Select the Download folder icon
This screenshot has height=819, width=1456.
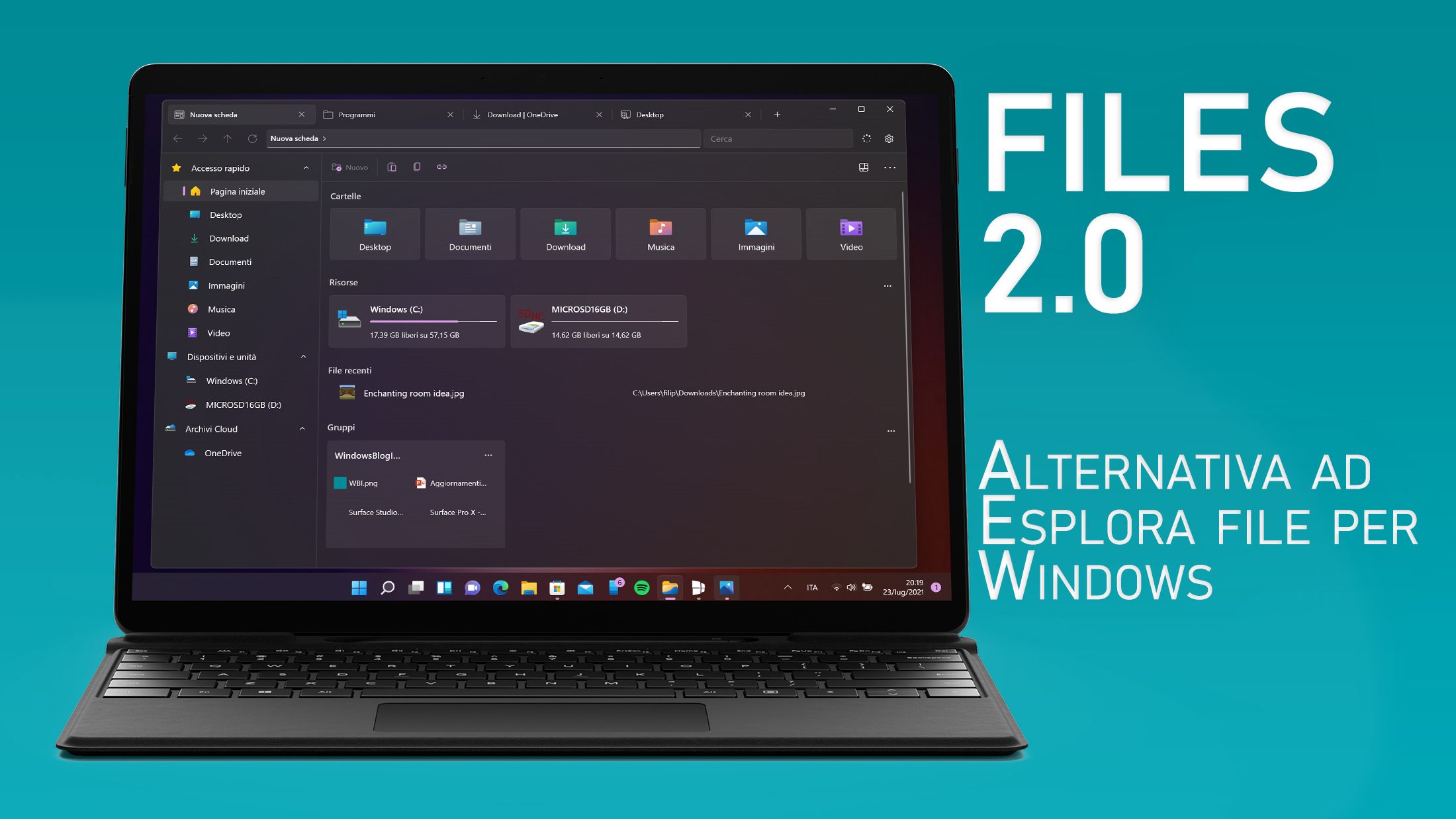tap(565, 228)
